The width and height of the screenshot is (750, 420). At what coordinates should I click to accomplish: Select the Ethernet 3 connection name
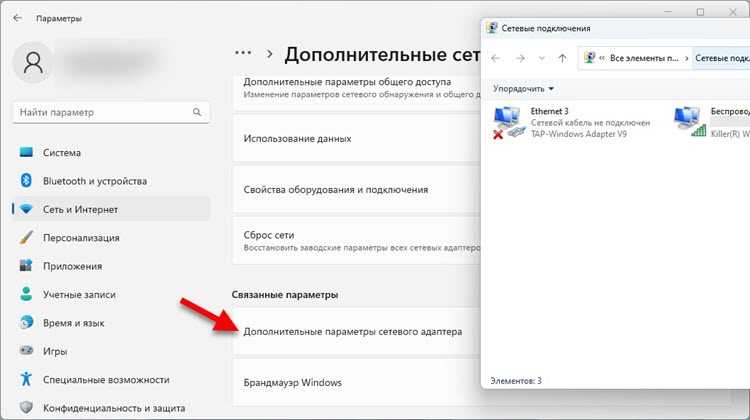[549, 111]
